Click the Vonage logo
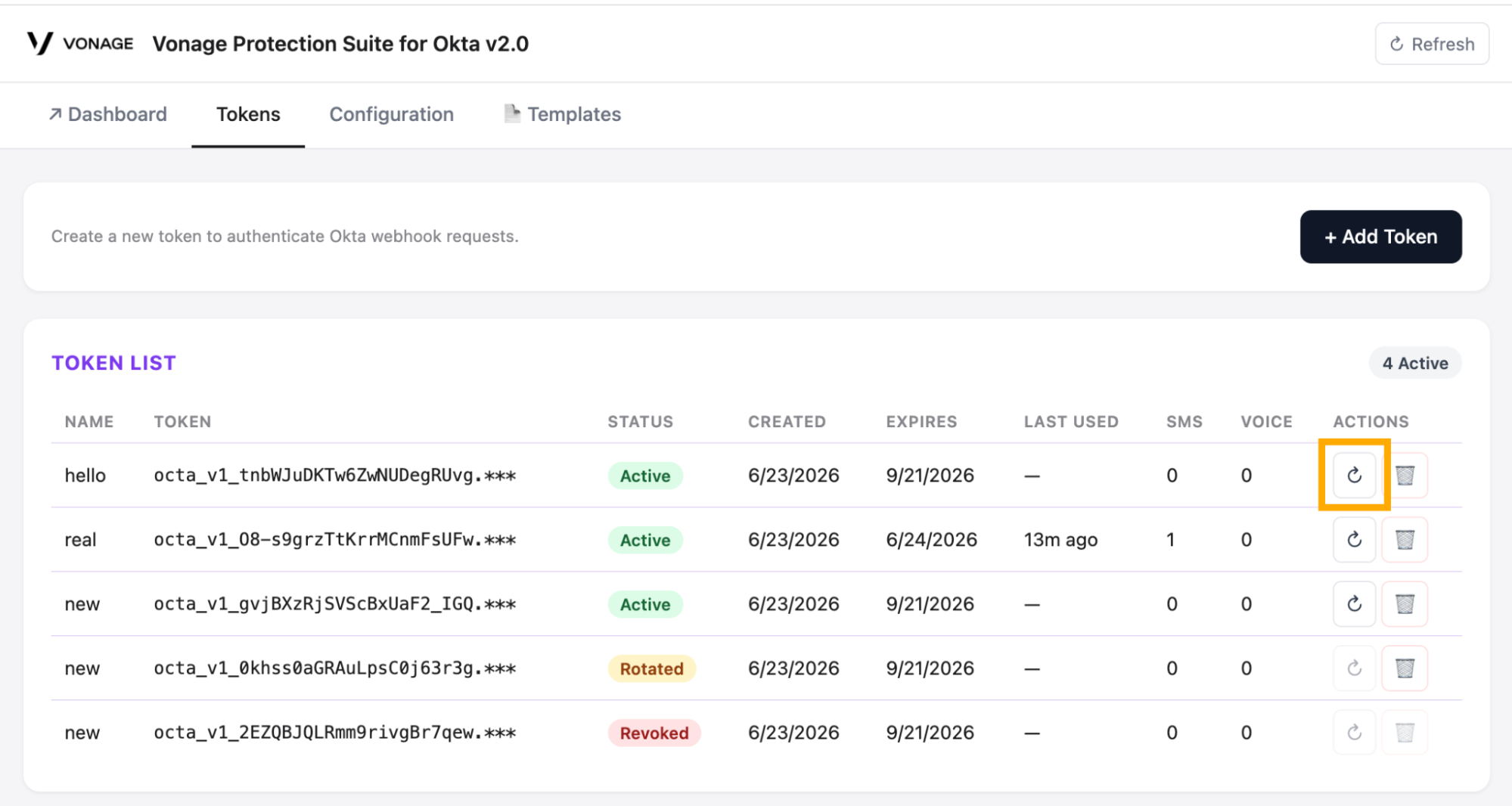 tap(79, 43)
